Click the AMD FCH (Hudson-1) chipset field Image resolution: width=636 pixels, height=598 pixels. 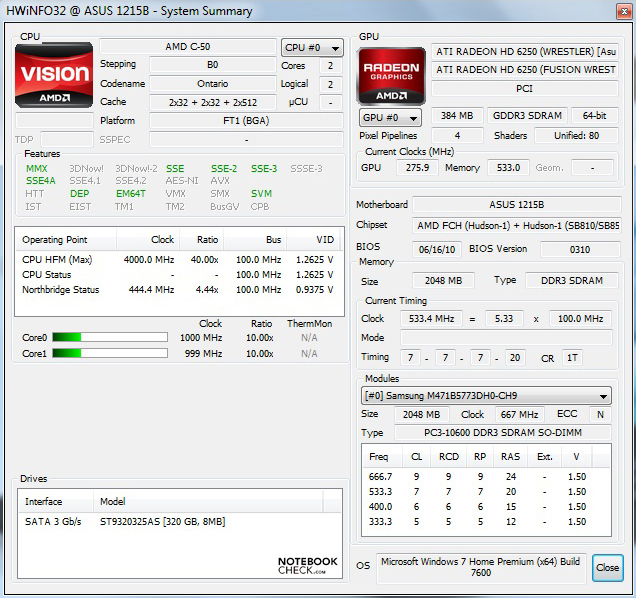point(517,226)
